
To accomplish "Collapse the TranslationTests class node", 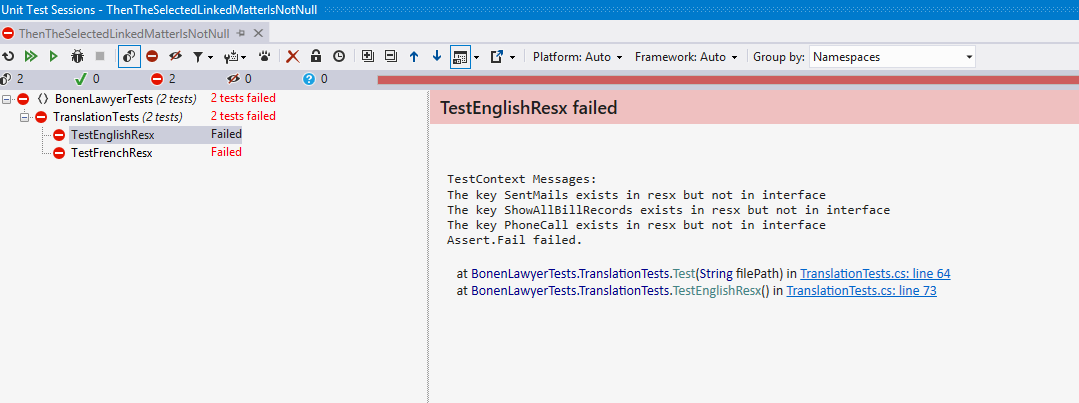I will pyautogui.click(x=25, y=117).
